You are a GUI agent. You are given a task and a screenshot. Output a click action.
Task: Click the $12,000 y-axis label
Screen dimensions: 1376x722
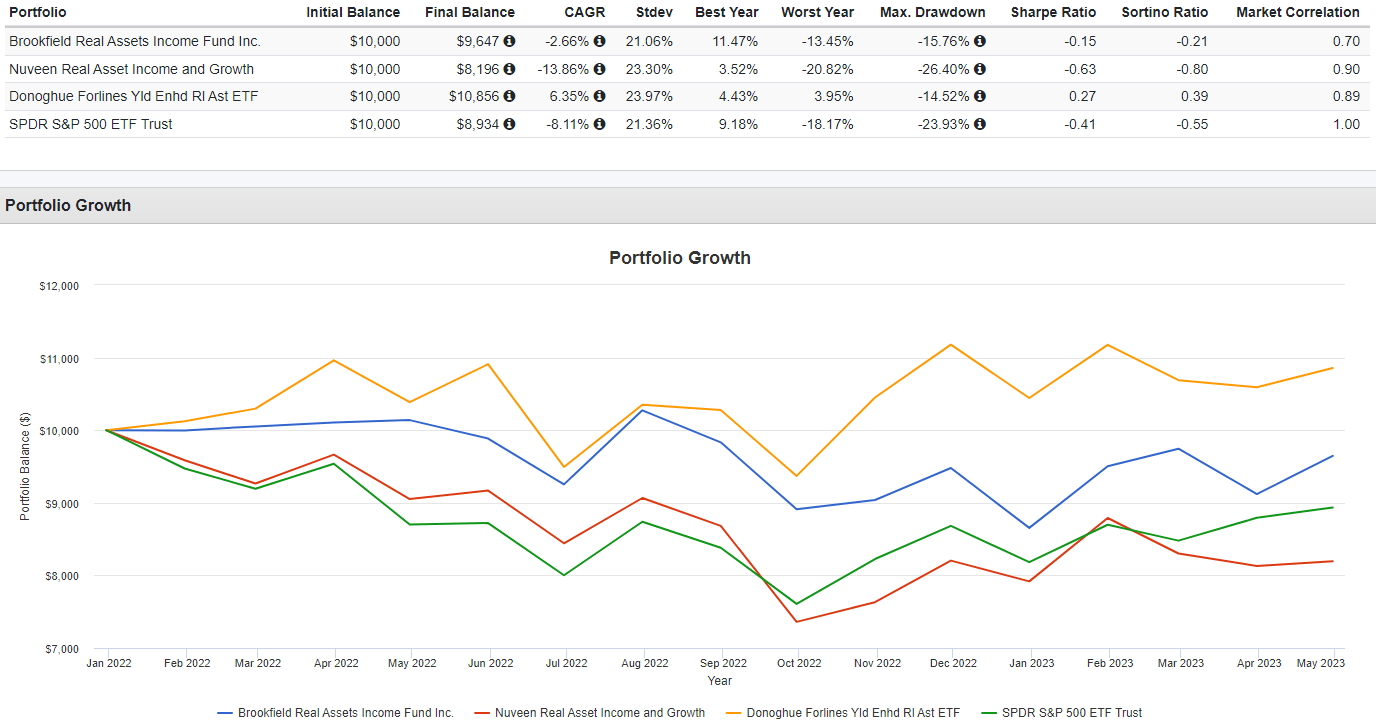59,286
